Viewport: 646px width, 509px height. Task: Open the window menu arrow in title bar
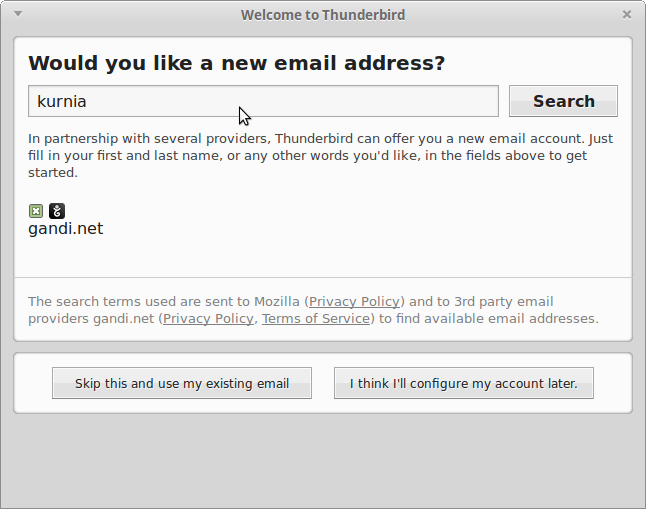click(x=19, y=15)
